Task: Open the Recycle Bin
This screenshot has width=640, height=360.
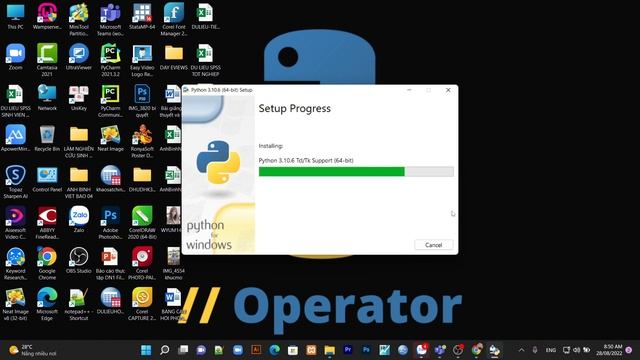Action: point(47,139)
